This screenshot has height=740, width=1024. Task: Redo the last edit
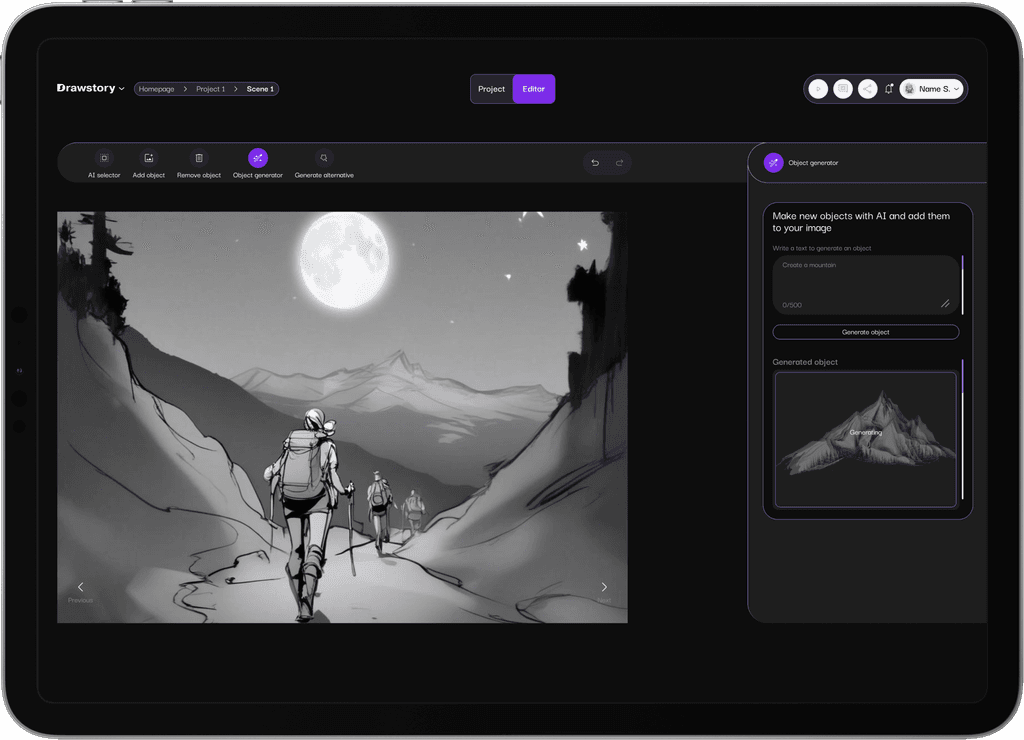pyautogui.click(x=620, y=162)
